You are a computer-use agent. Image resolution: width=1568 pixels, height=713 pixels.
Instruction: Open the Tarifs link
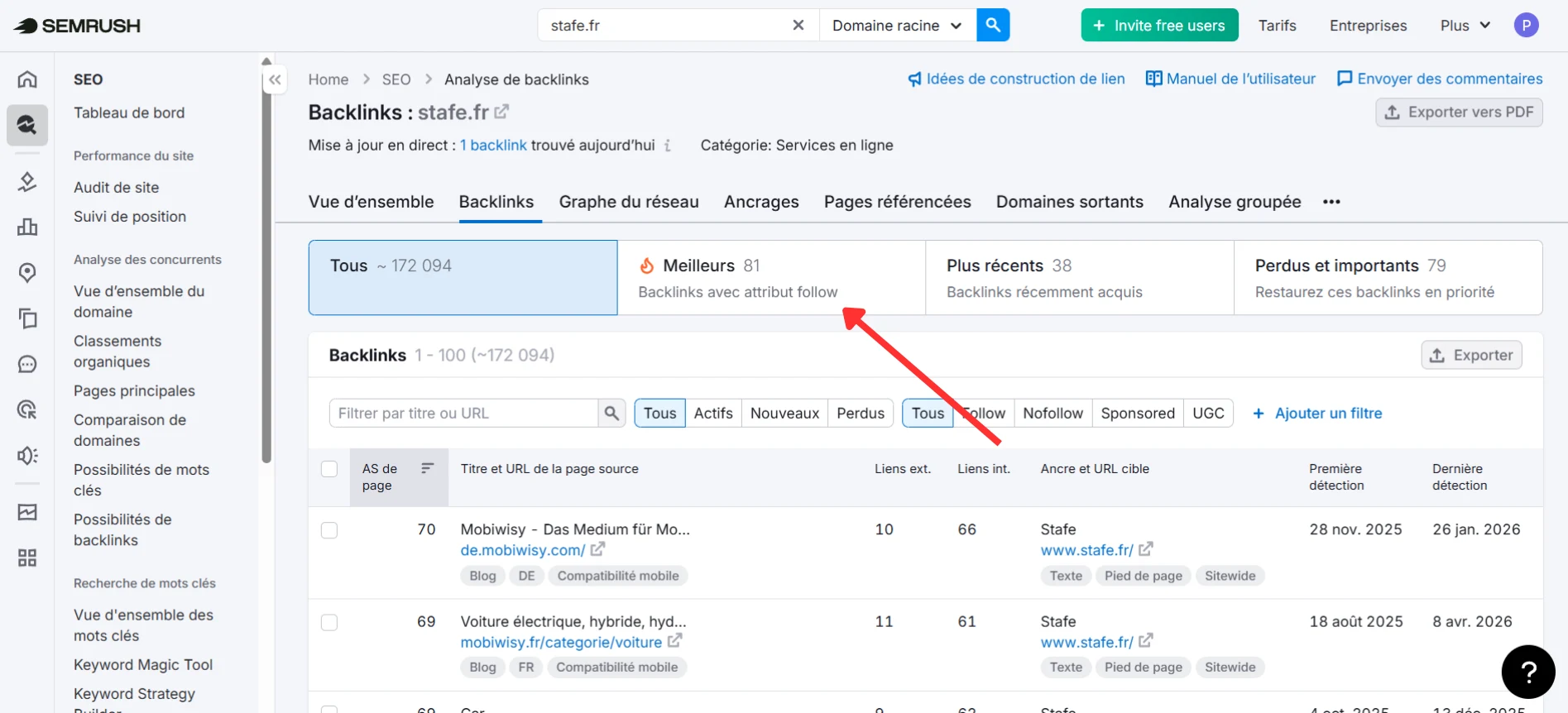tap(1277, 26)
